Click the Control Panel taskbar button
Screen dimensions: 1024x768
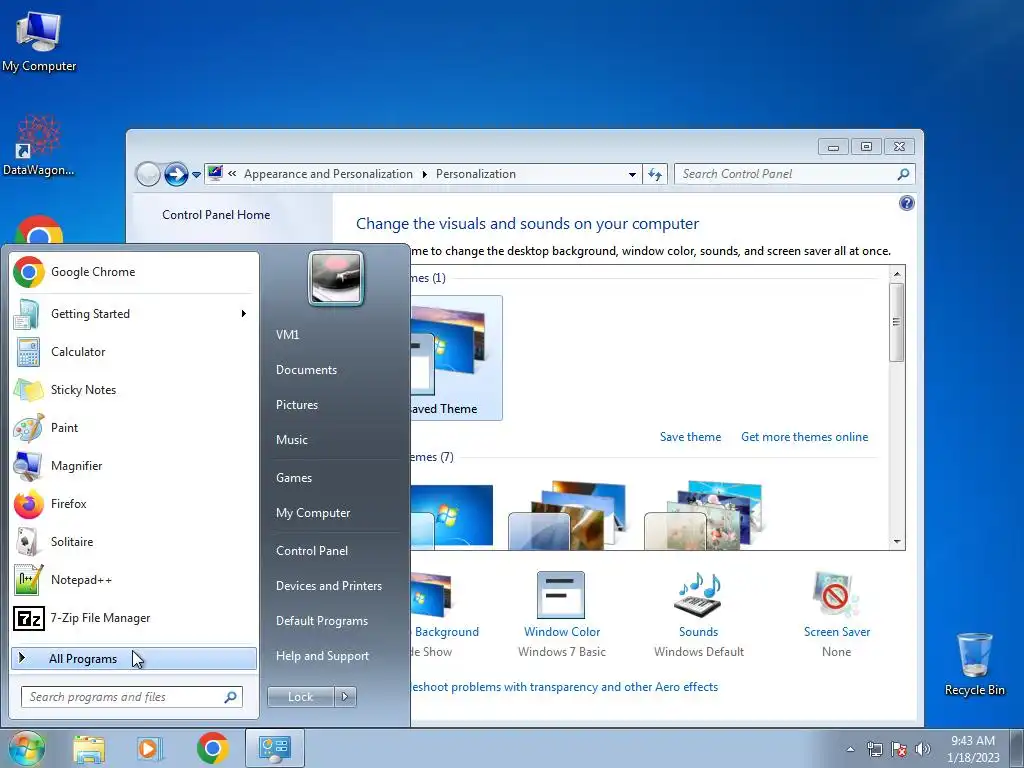pos(274,748)
